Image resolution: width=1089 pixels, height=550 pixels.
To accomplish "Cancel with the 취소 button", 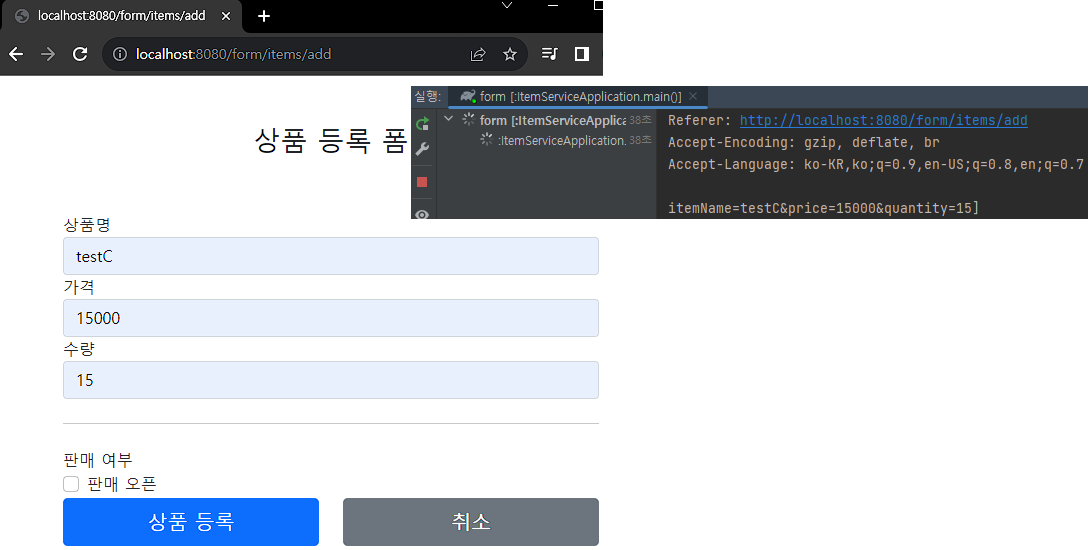I will pos(471,522).
